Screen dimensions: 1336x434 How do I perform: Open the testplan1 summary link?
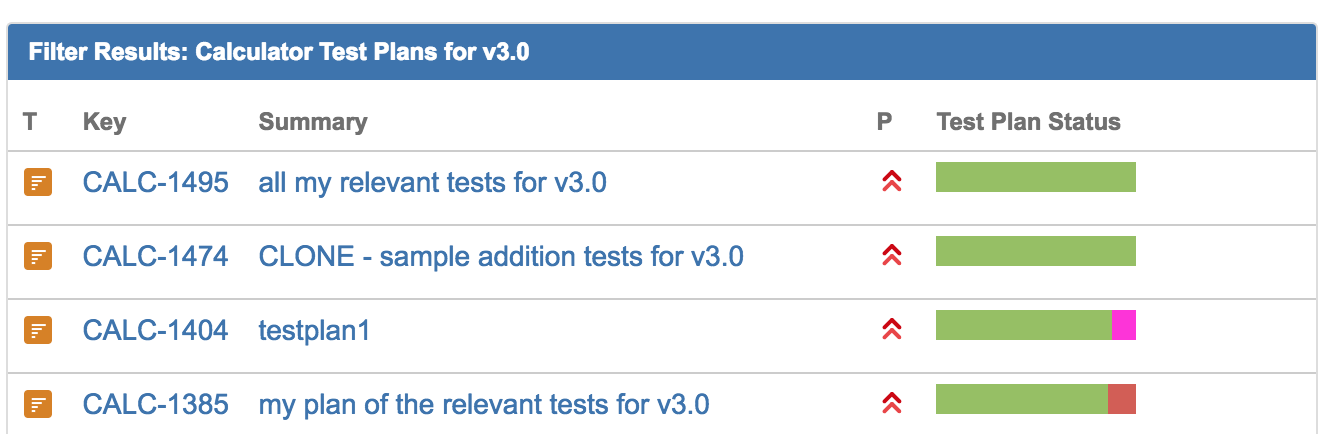(x=314, y=331)
